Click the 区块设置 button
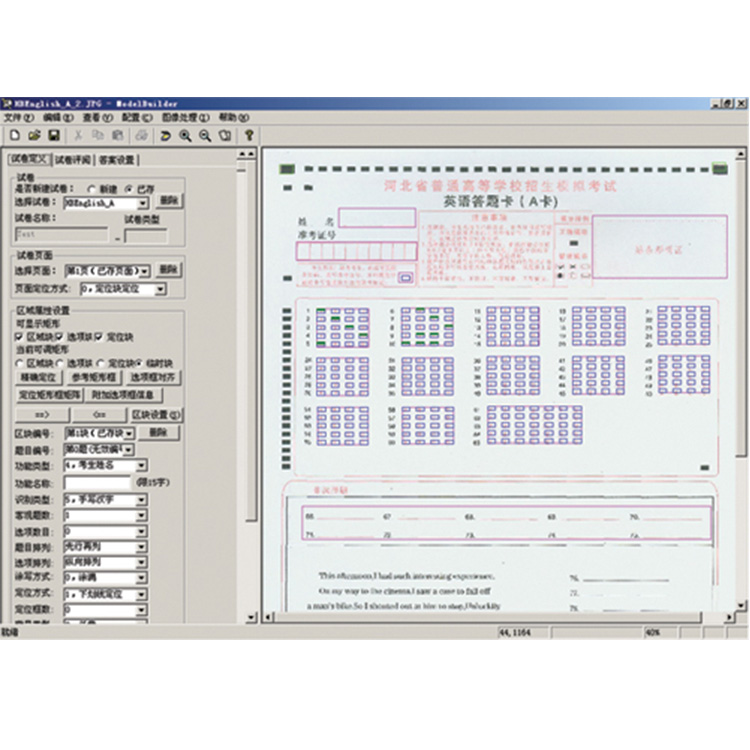 pos(156,415)
